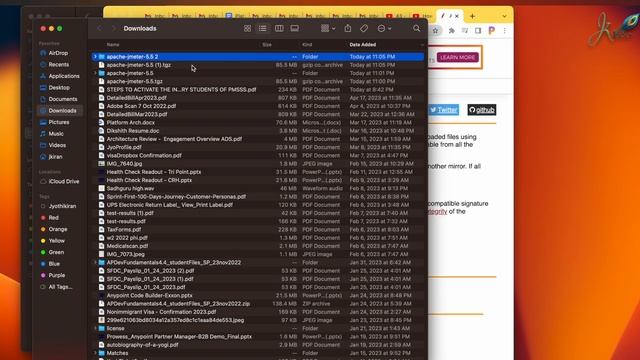The image size is (640, 360).
Task: Filter by the Orange tag
Action: [58, 229]
